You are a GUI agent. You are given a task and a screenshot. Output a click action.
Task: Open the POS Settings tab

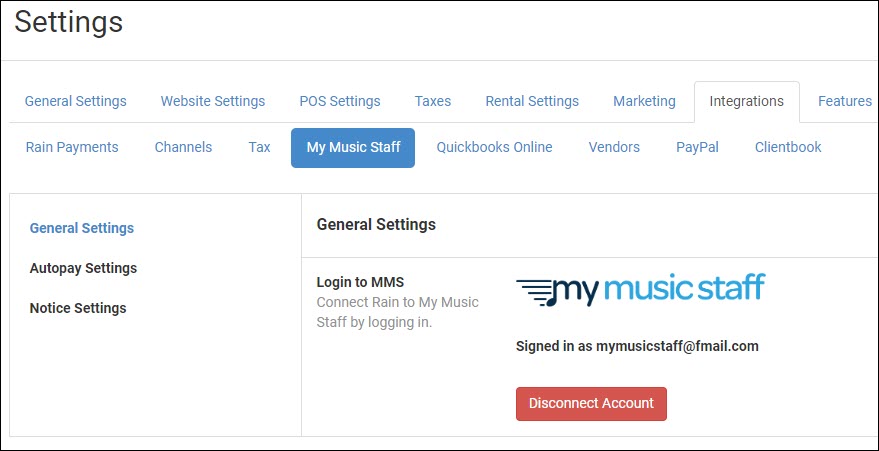tap(340, 101)
